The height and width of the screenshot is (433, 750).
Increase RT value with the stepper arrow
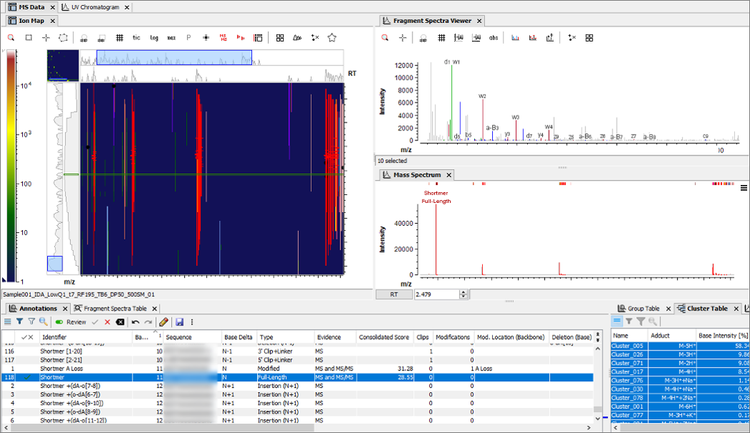(463, 292)
